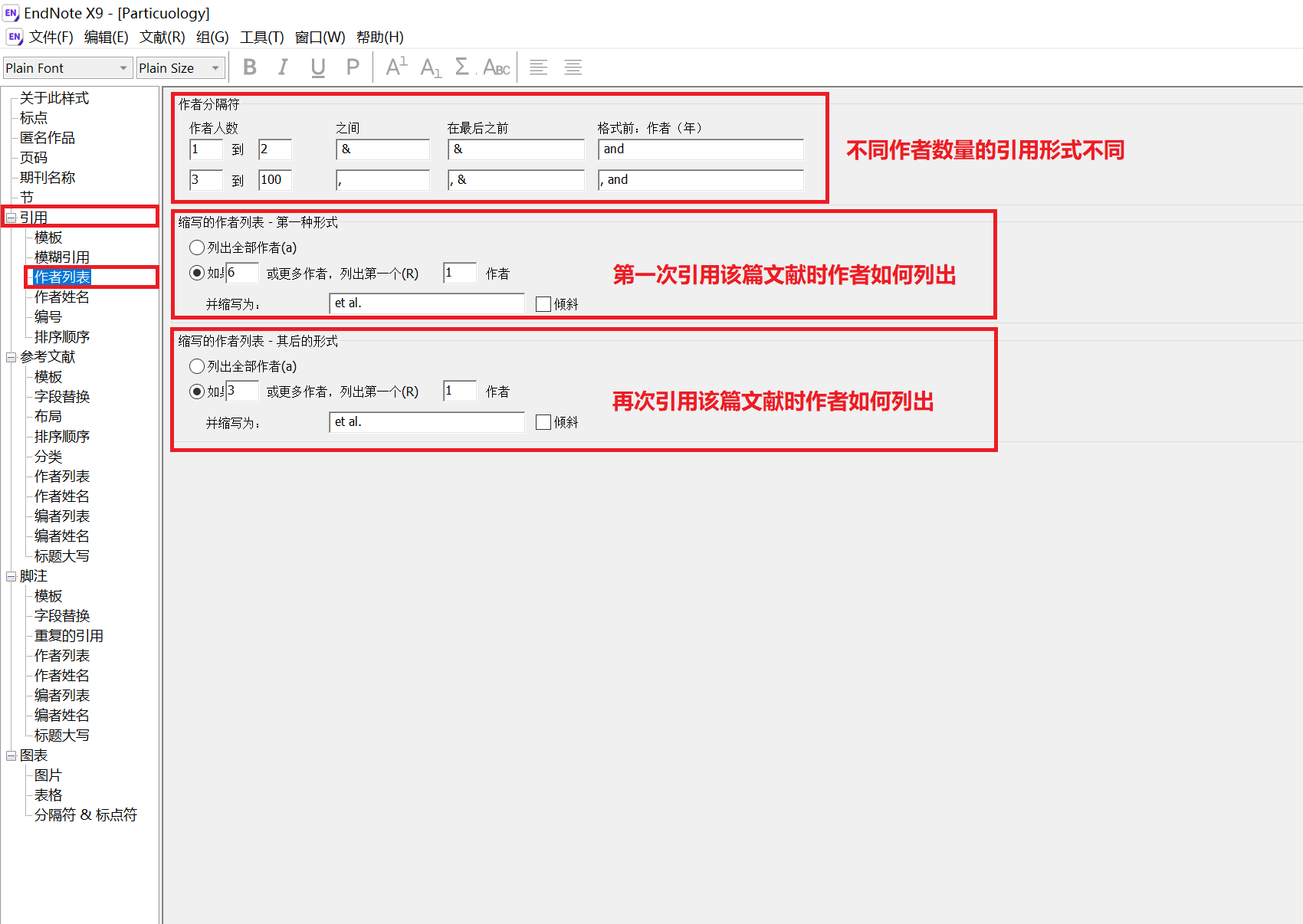Click first-form 'et al.' abbreviation field
Viewport: 1303px width, 924px height.
[426, 303]
